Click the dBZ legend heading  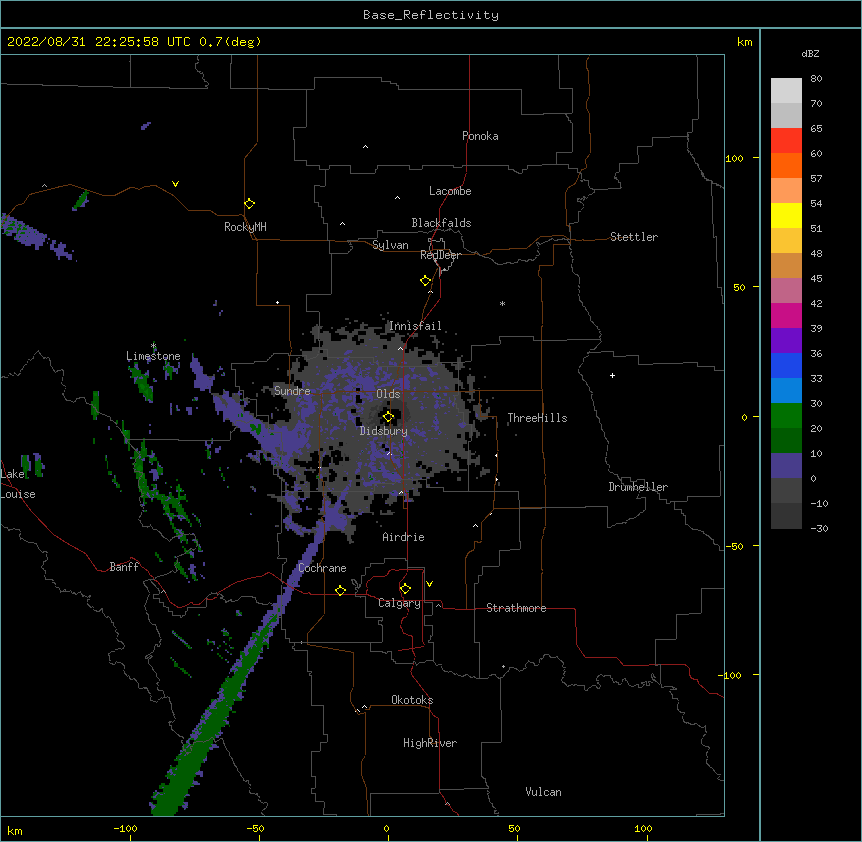coord(810,53)
